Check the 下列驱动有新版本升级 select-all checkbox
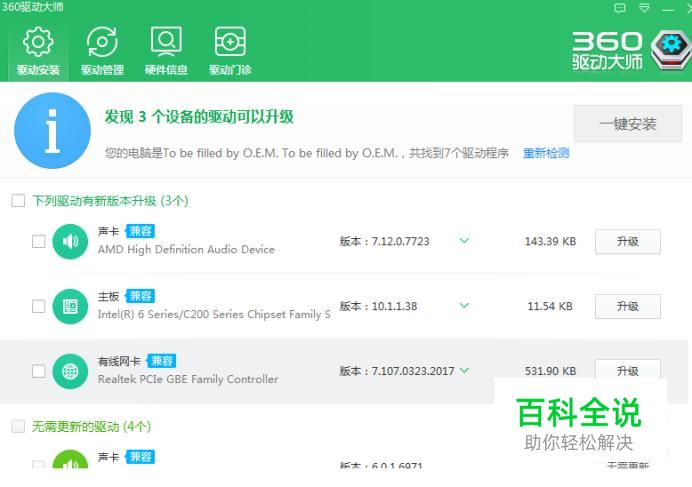 (18, 200)
